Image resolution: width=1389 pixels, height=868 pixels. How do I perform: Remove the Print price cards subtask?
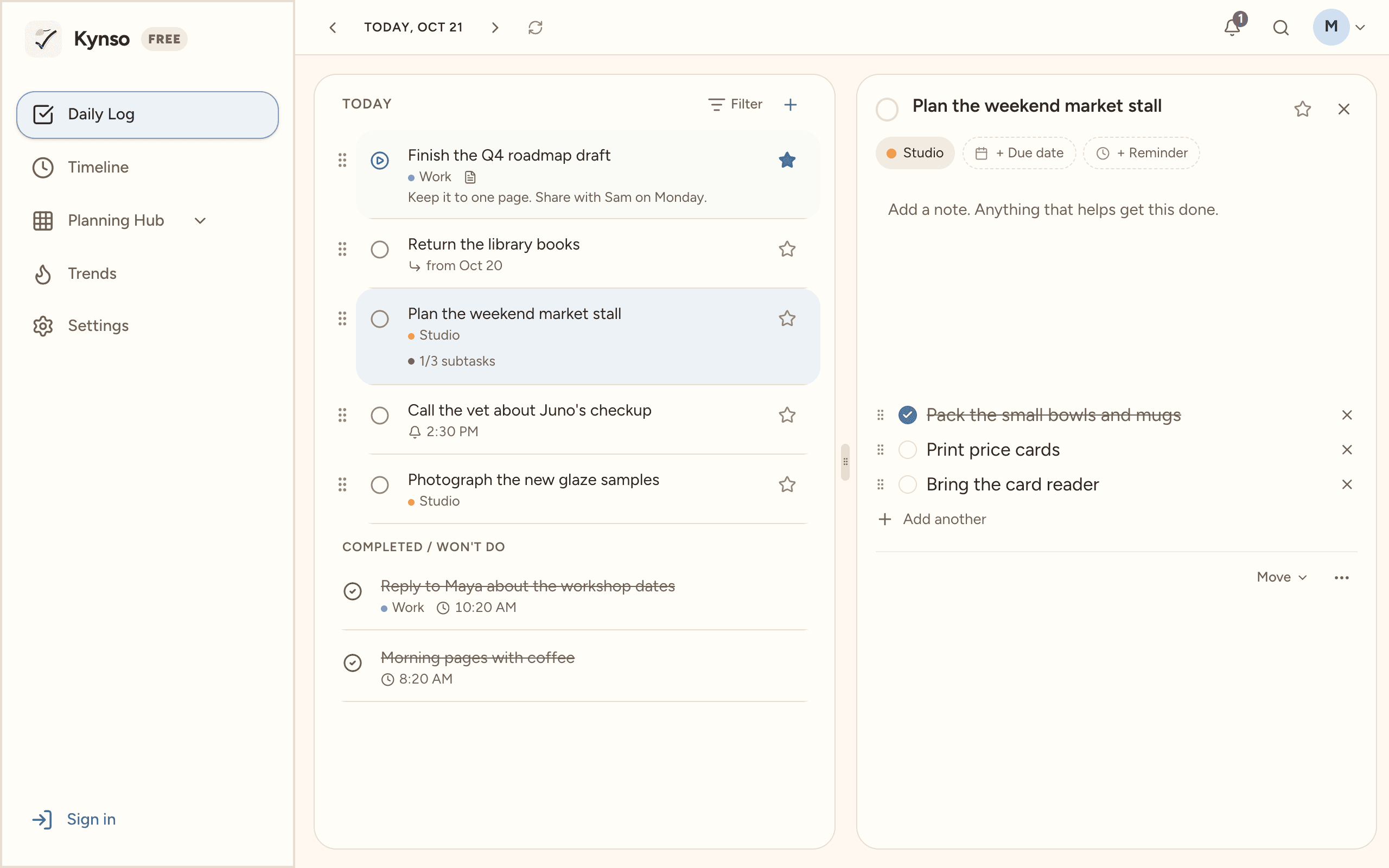click(1347, 450)
